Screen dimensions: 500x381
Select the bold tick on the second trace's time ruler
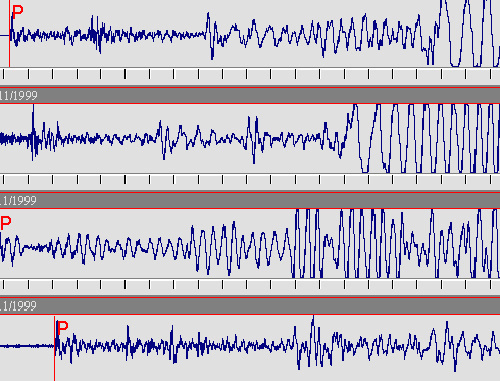click(x=125, y=179)
